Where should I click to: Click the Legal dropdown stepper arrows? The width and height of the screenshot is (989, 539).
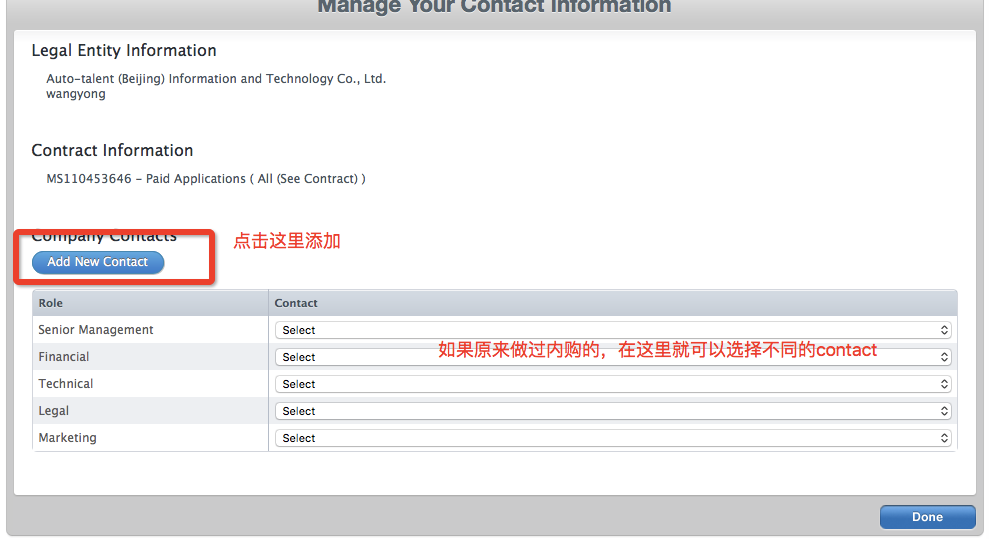point(944,411)
